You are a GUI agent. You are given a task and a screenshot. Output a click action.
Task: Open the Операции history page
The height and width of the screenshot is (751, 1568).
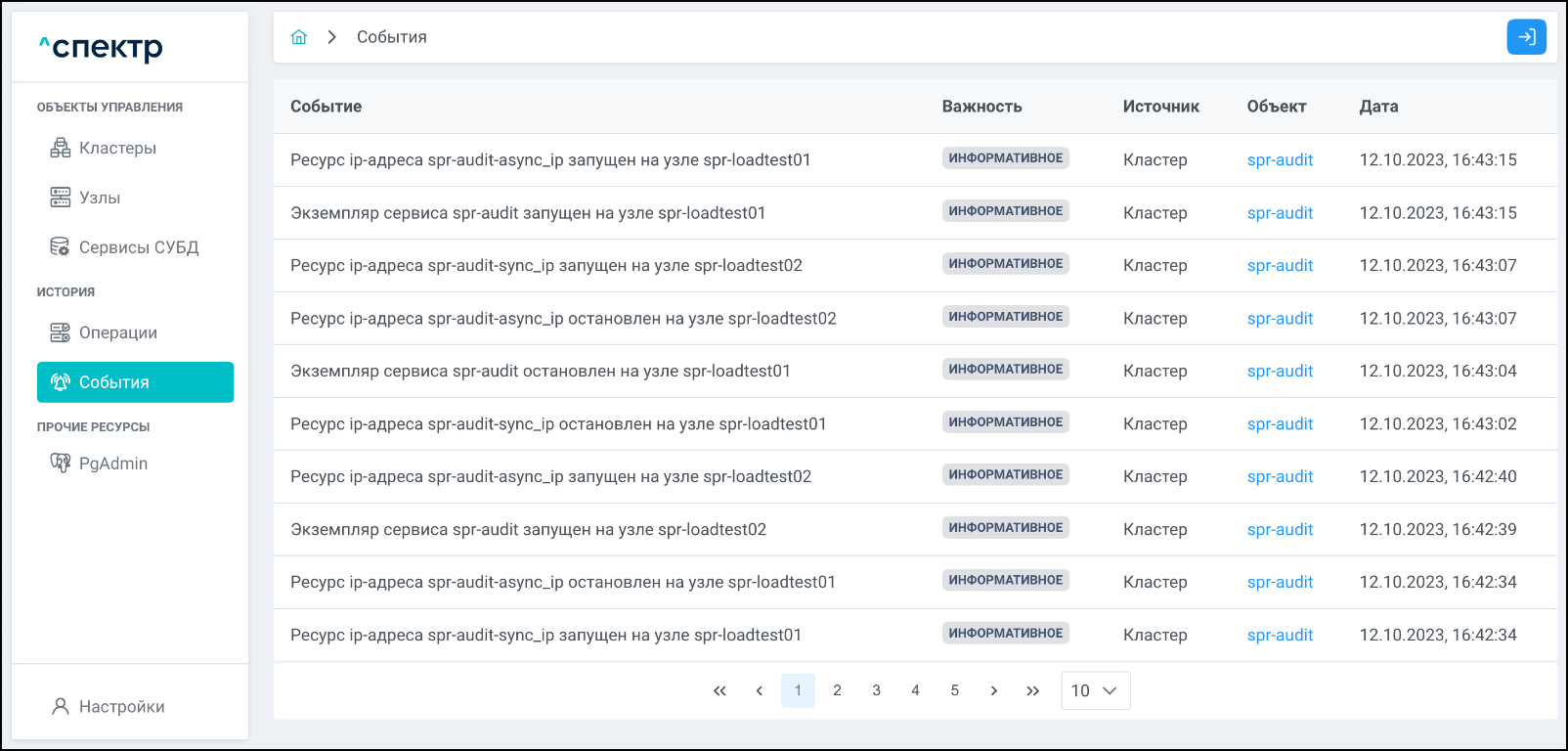(117, 332)
